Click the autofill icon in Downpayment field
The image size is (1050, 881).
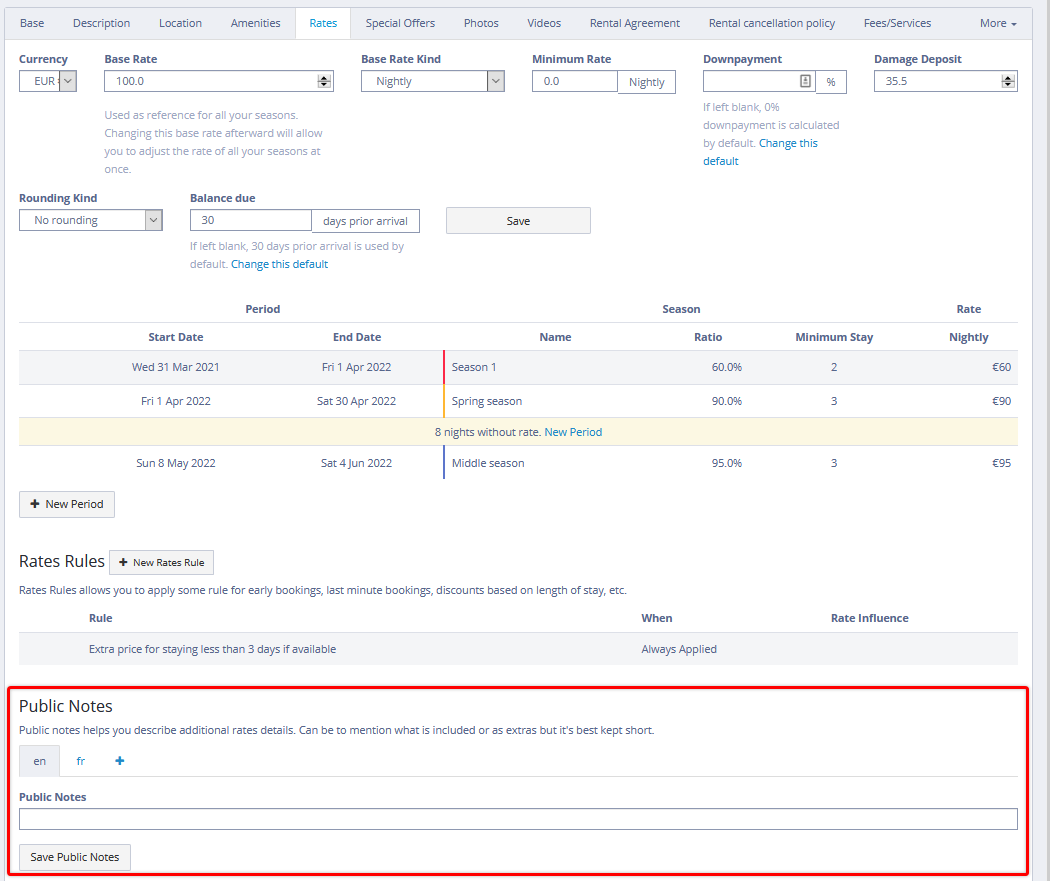click(x=805, y=81)
